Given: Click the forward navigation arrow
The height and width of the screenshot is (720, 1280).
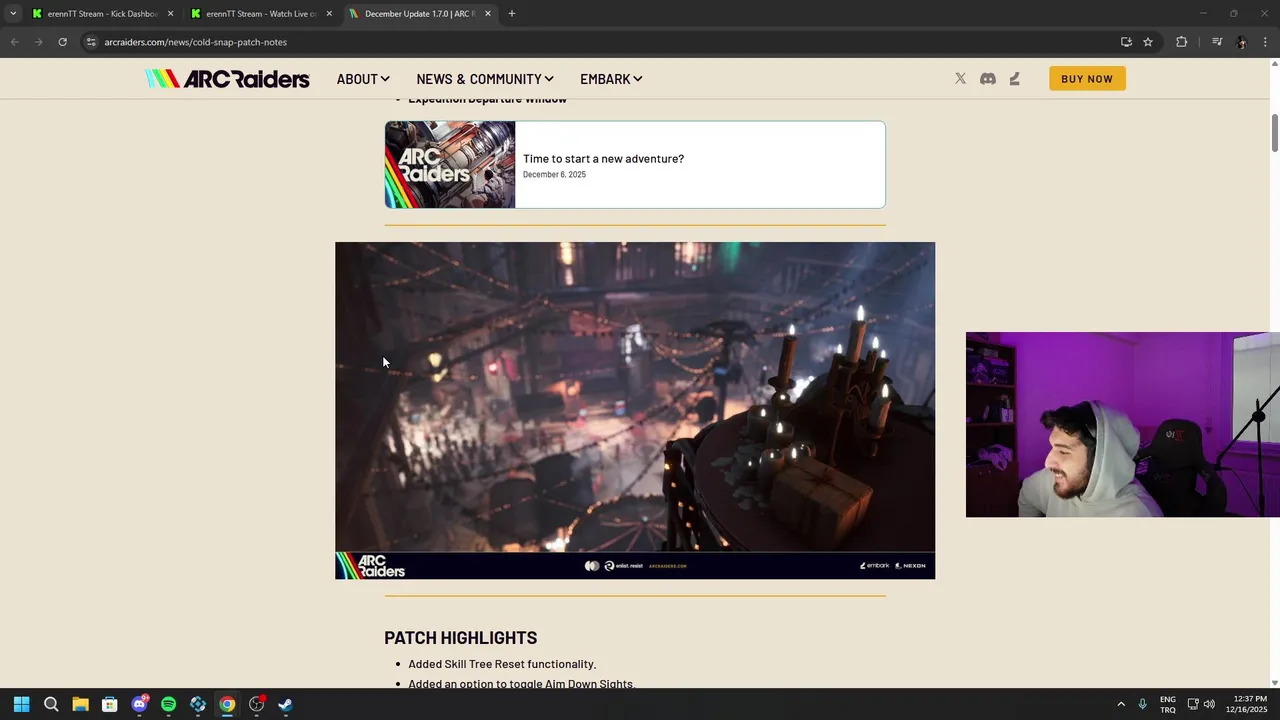Looking at the screenshot, I should (38, 42).
